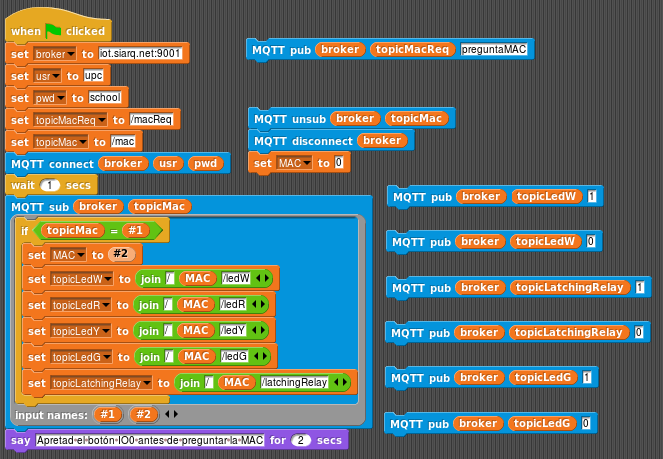
Task: Click the iot.siarq.net:9001 input field
Action: coord(140,53)
